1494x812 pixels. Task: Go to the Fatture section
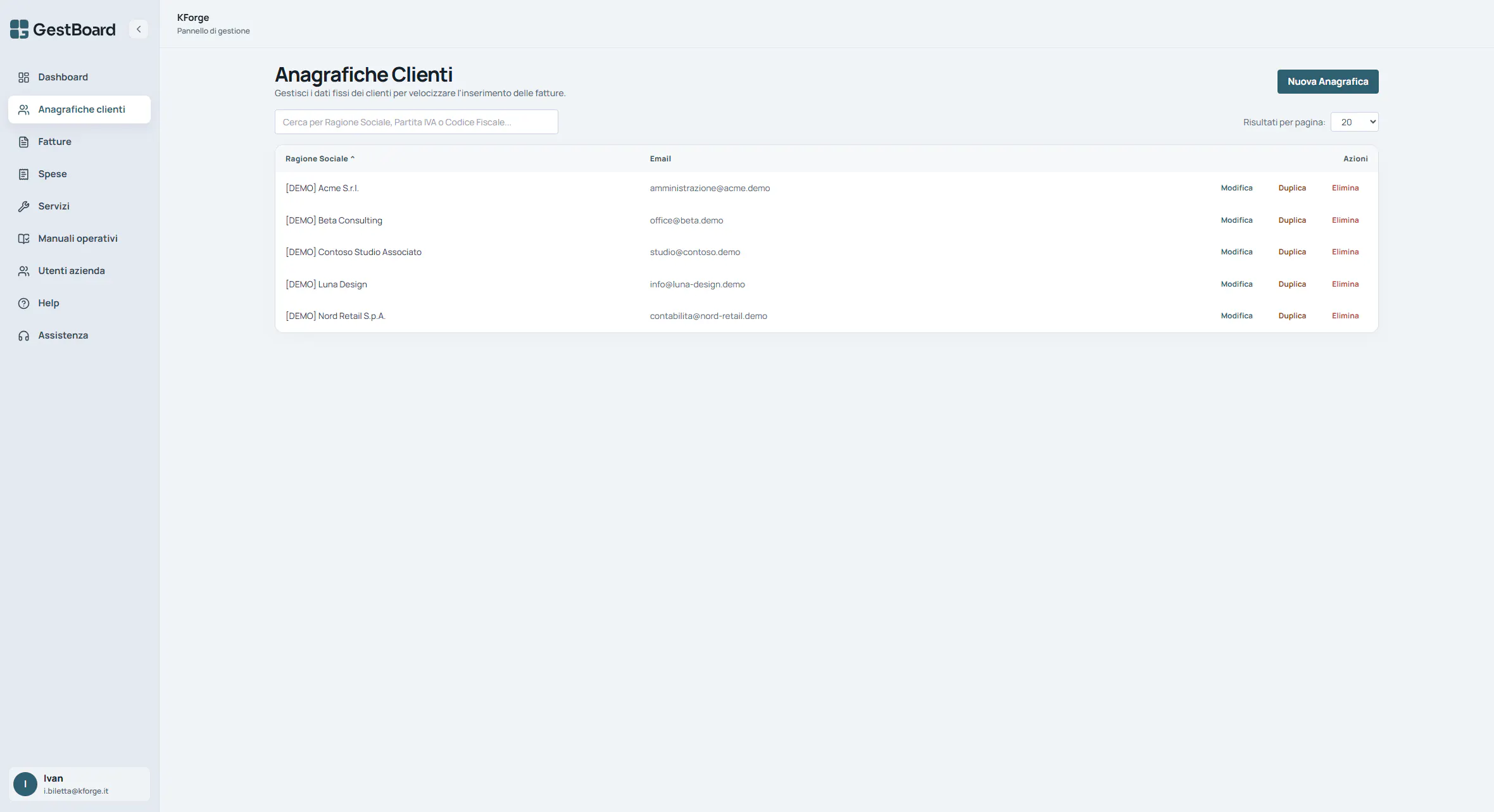pos(79,142)
